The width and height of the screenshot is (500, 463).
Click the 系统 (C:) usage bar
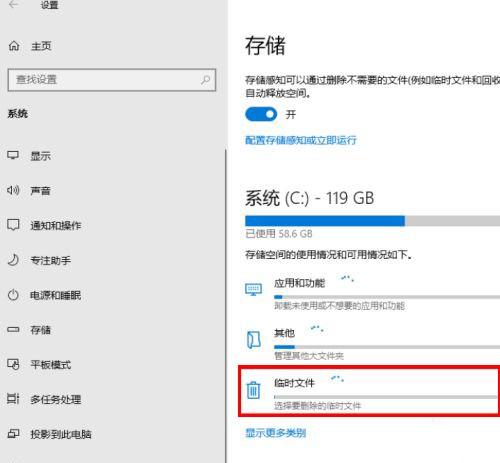[x=372, y=221]
